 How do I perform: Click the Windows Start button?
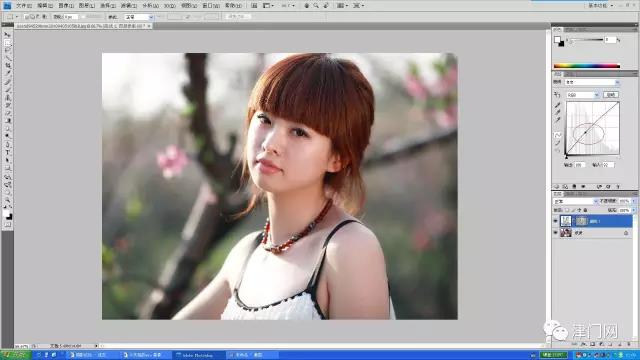[x=16, y=355]
